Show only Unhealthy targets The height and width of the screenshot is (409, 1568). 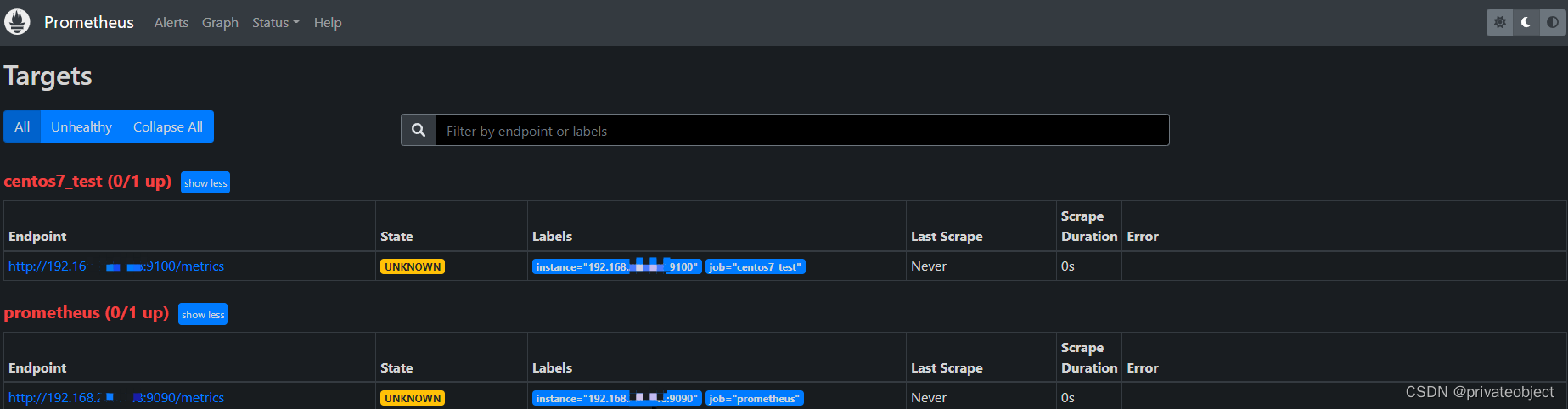point(81,127)
